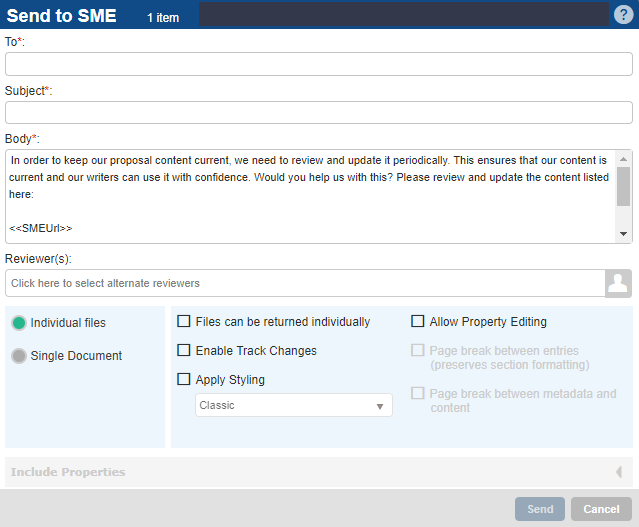Click the Body scrollbar down arrow
639x527 pixels.
(623, 234)
